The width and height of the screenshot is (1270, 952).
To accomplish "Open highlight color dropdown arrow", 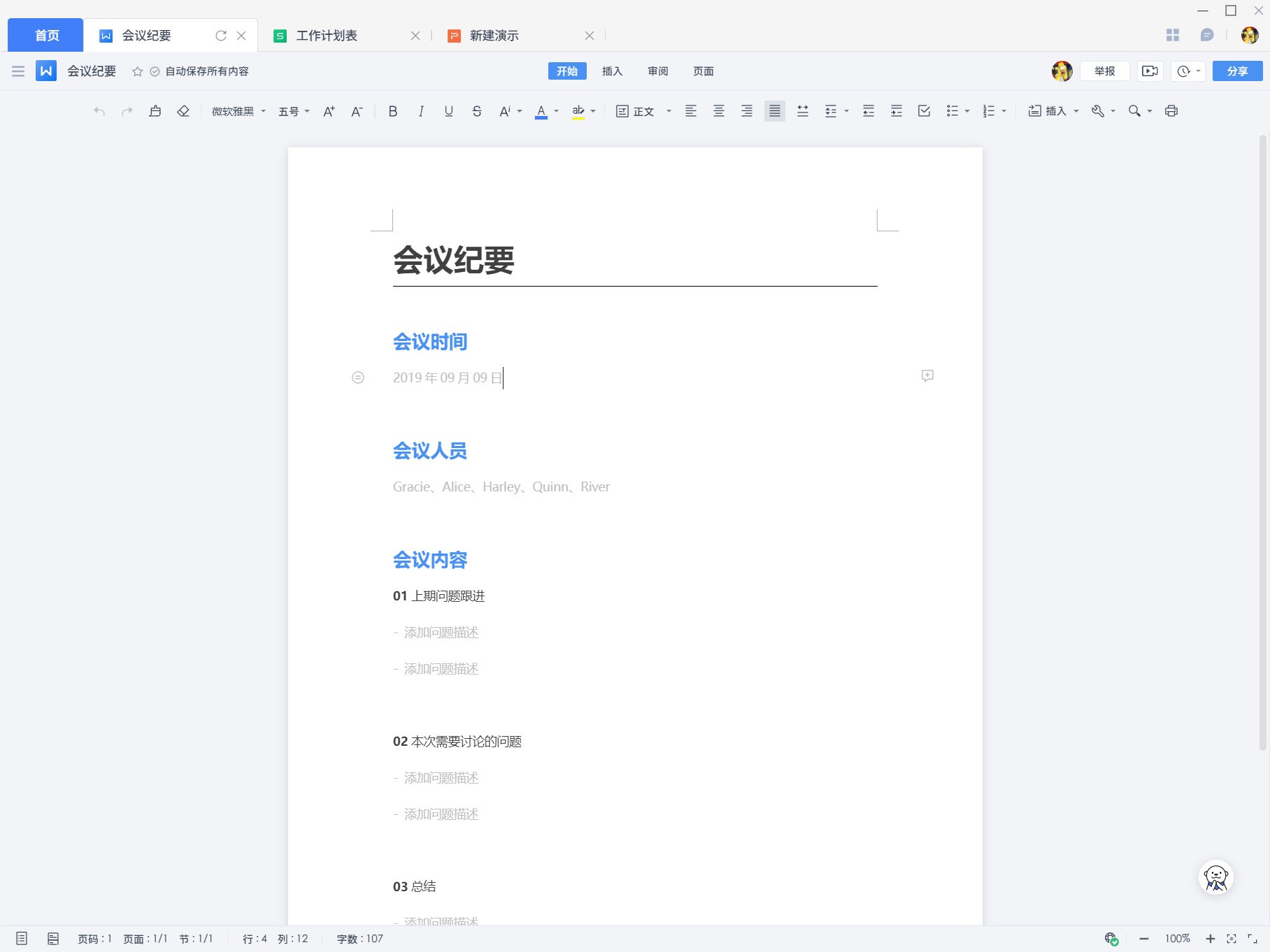I will click(x=593, y=111).
